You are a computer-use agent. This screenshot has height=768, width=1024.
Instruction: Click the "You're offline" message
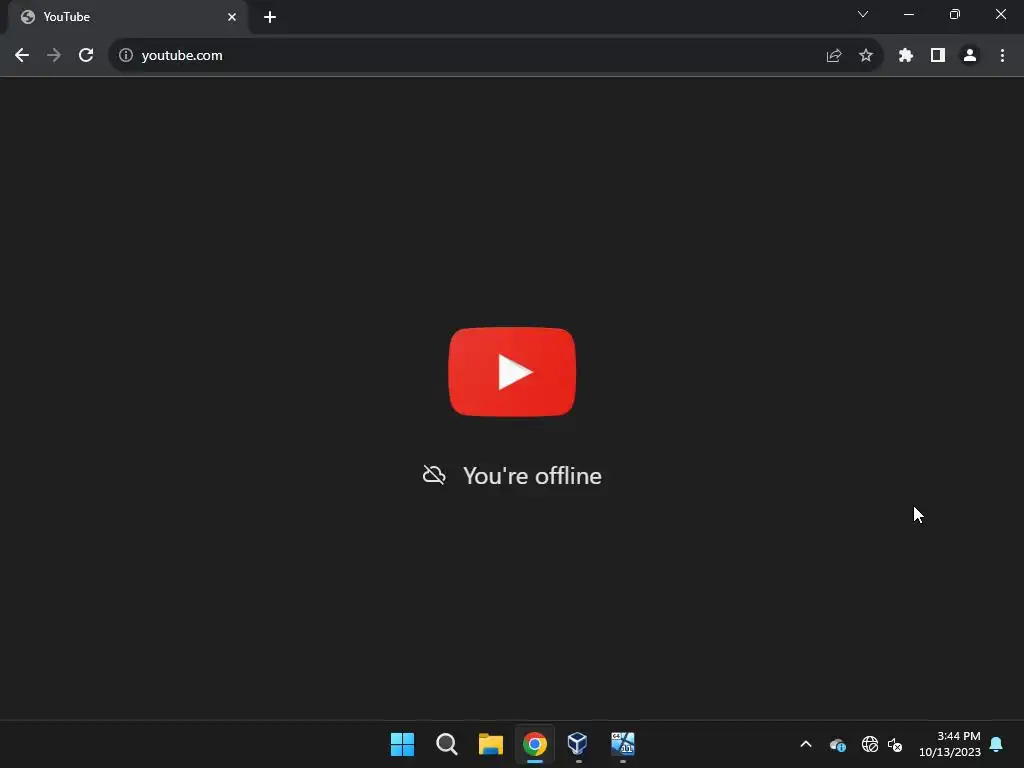click(532, 475)
